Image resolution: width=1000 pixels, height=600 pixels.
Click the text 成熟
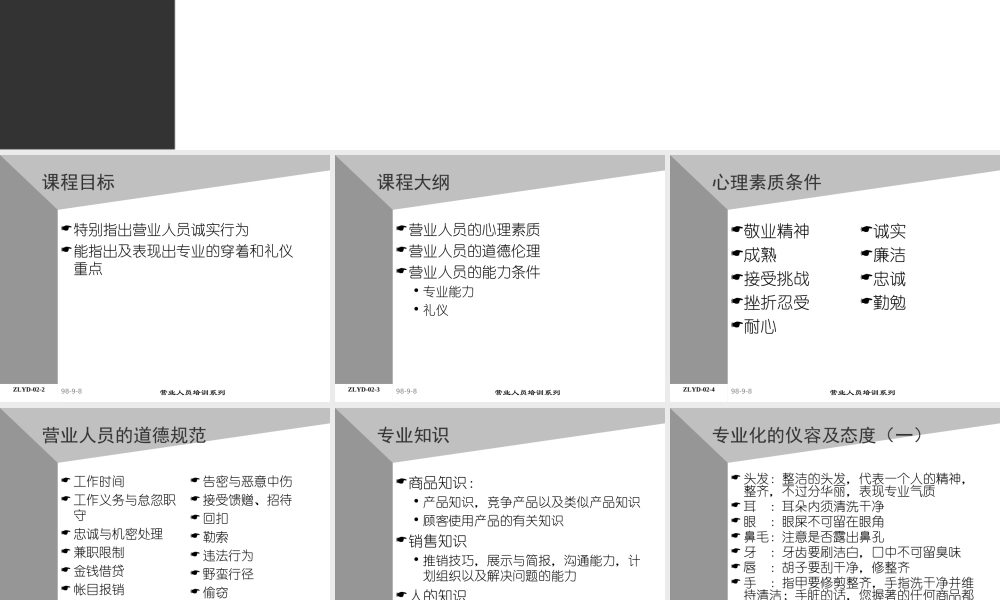tap(760, 255)
